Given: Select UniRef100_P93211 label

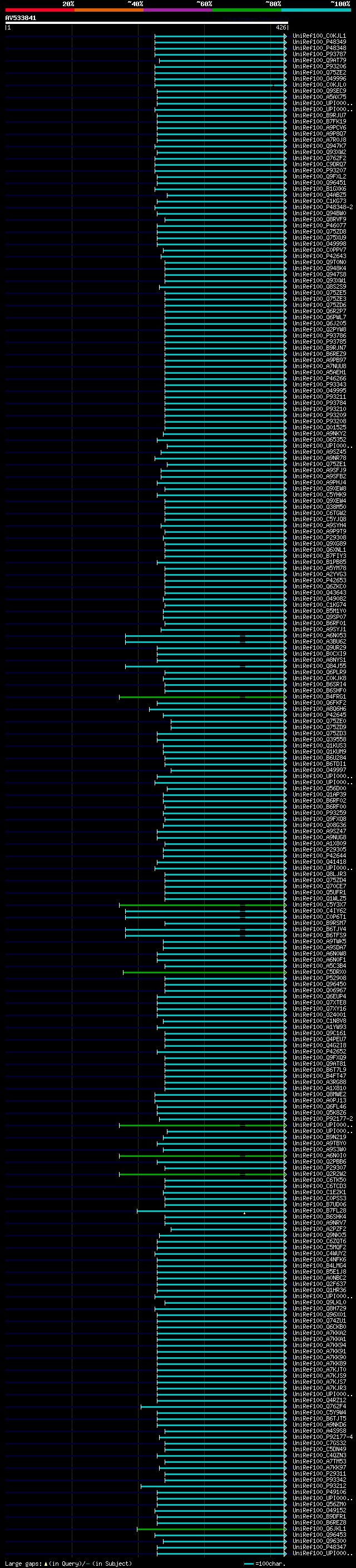Looking at the screenshot, I should click(x=319, y=397).
